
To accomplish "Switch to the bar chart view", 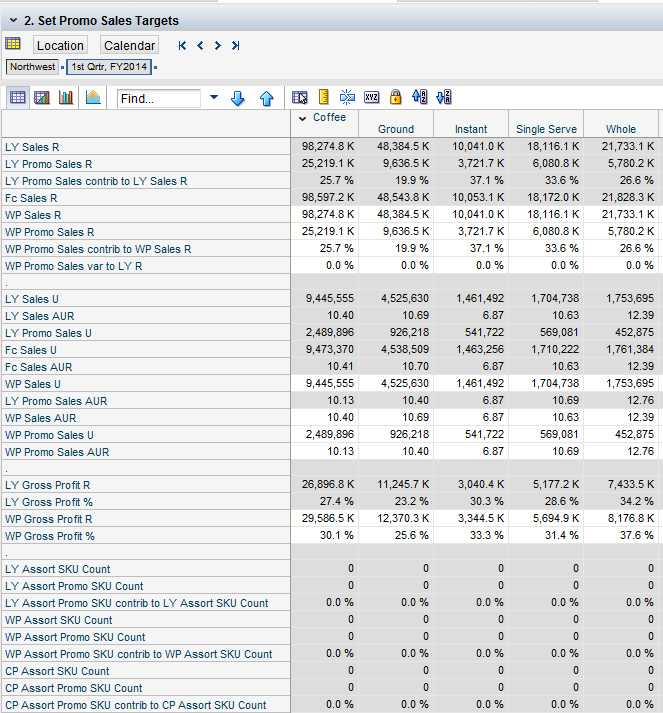I will (67, 98).
